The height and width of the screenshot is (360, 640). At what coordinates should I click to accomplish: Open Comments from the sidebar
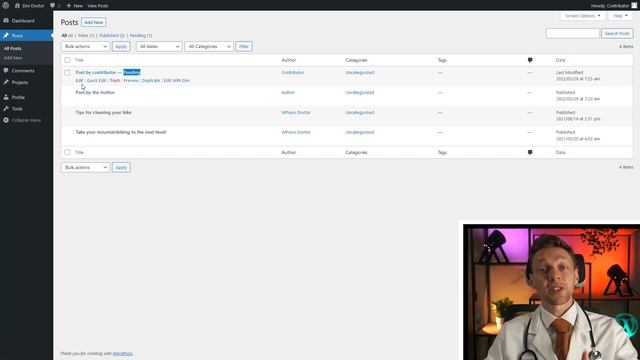coord(23,71)
